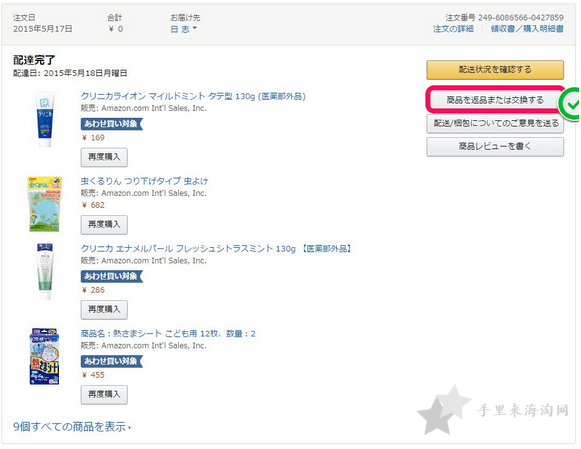Click 商品を返品または交換する button
This screenshot has width=581, height=449.
tap(495, 100)
